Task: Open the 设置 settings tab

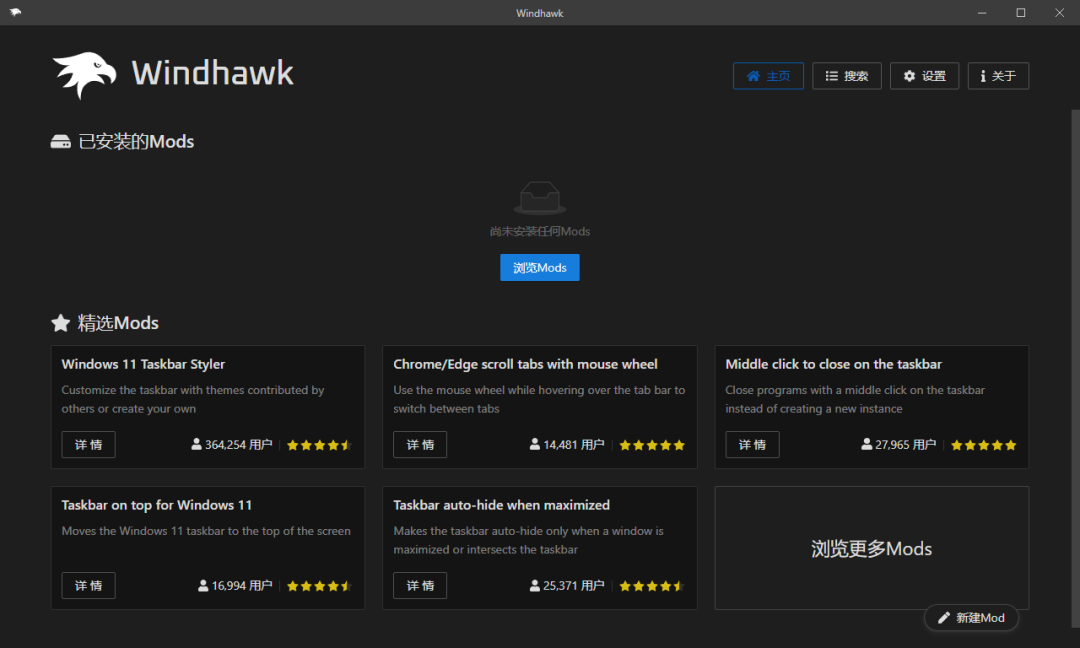Action: 924,76
